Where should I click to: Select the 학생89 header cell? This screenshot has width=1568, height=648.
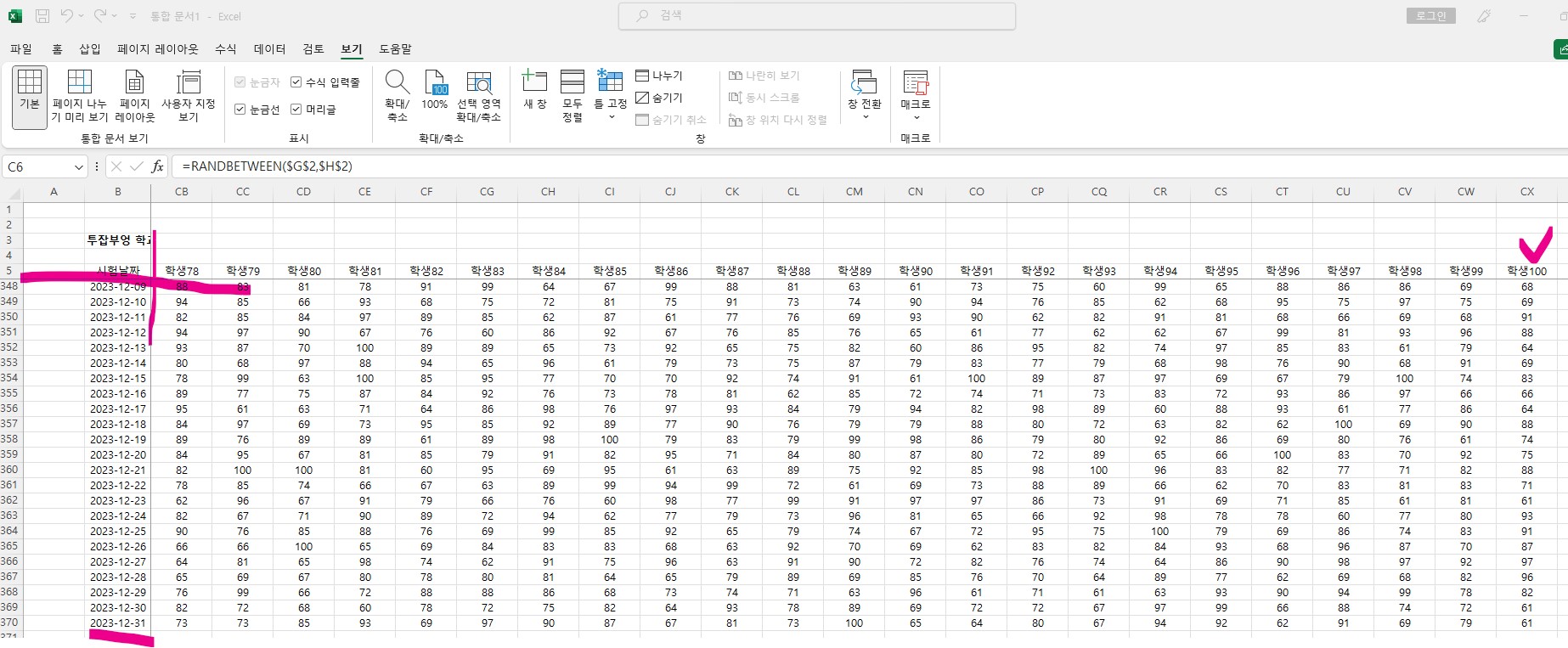point(855,271)
